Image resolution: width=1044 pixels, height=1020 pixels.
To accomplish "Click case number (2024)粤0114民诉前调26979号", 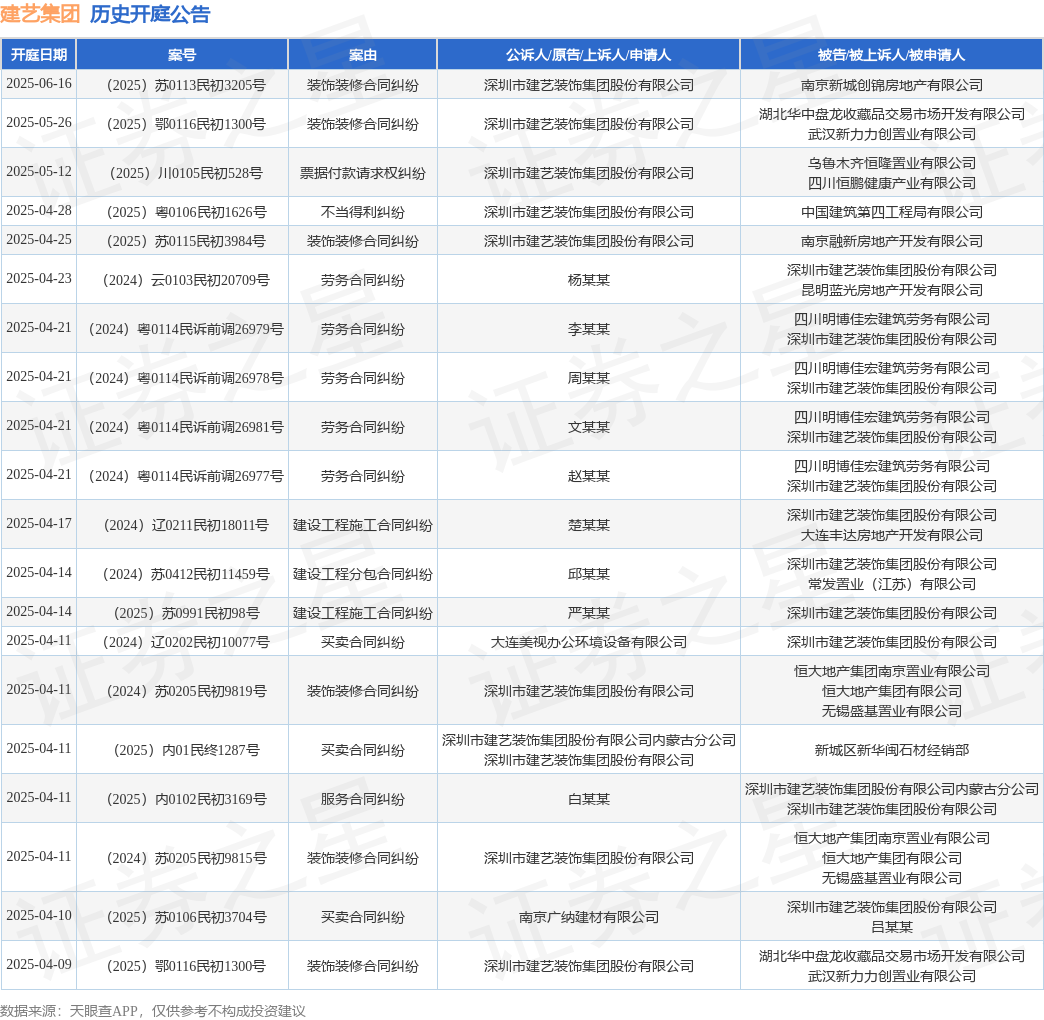I will click(186, 330).
